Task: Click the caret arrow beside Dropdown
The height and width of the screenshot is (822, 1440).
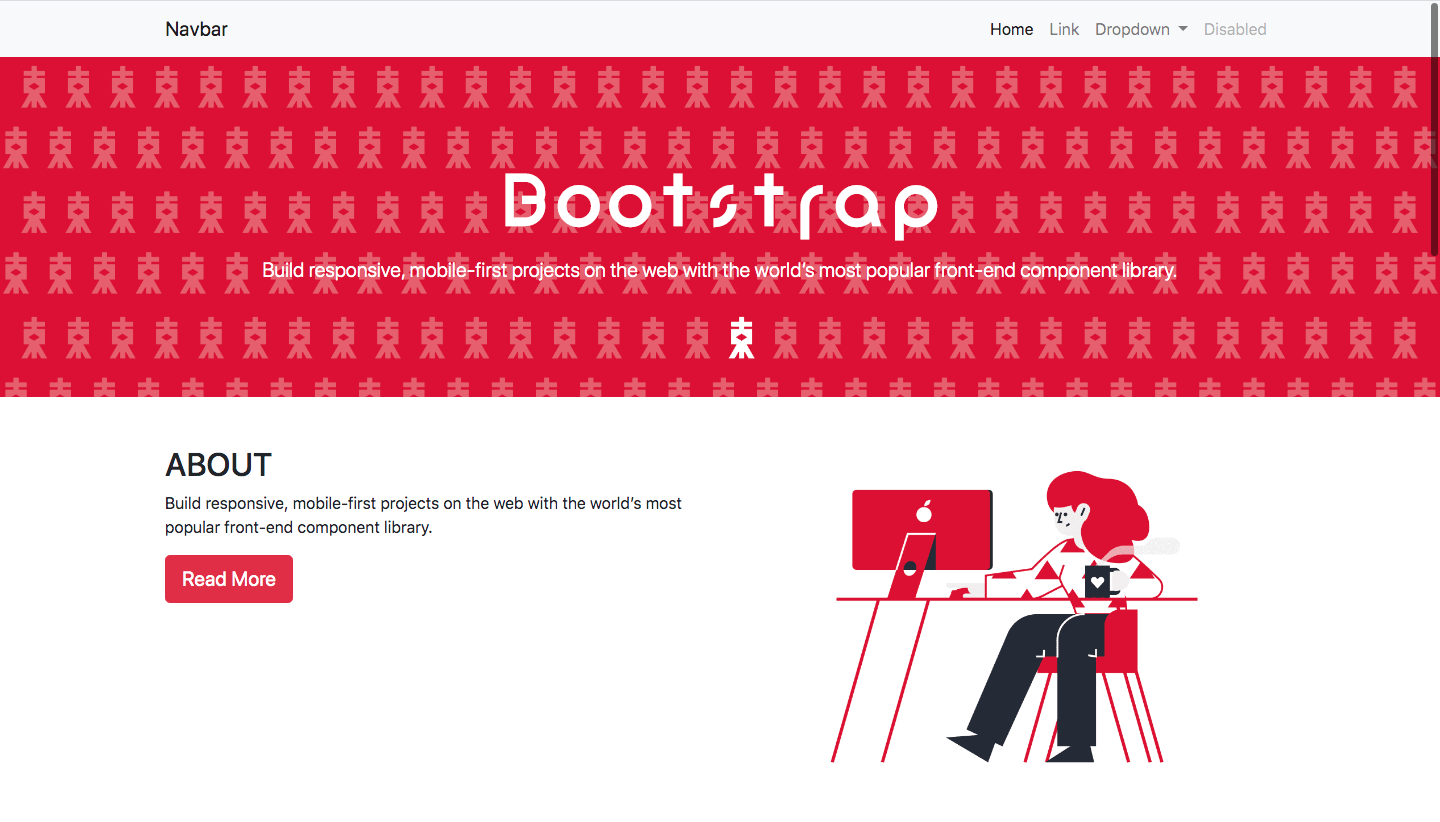Action: pos(1183,29)
